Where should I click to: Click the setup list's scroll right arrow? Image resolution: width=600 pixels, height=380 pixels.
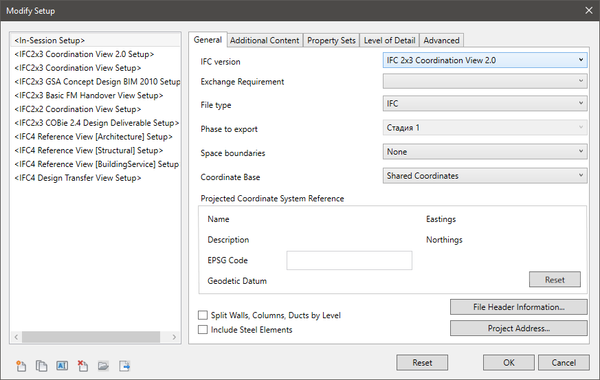[174, 337]
